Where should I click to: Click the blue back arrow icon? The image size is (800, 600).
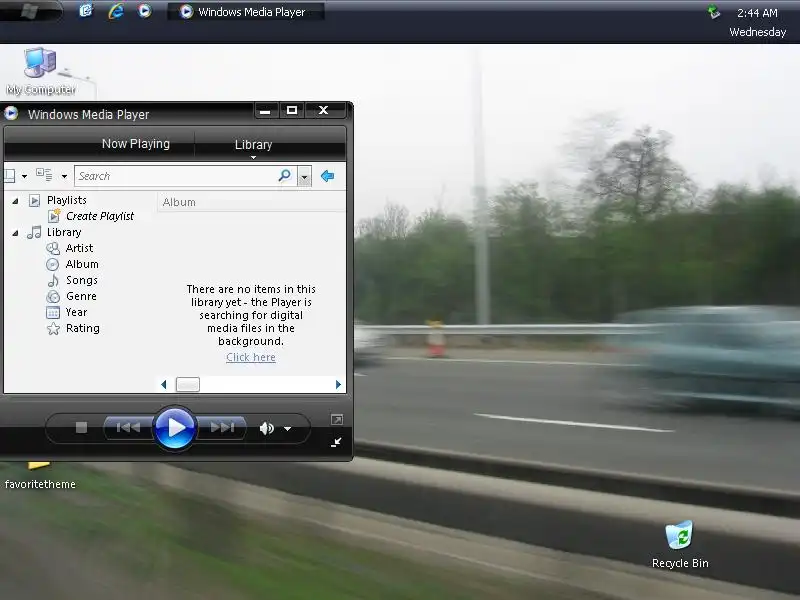pos(328,176)
